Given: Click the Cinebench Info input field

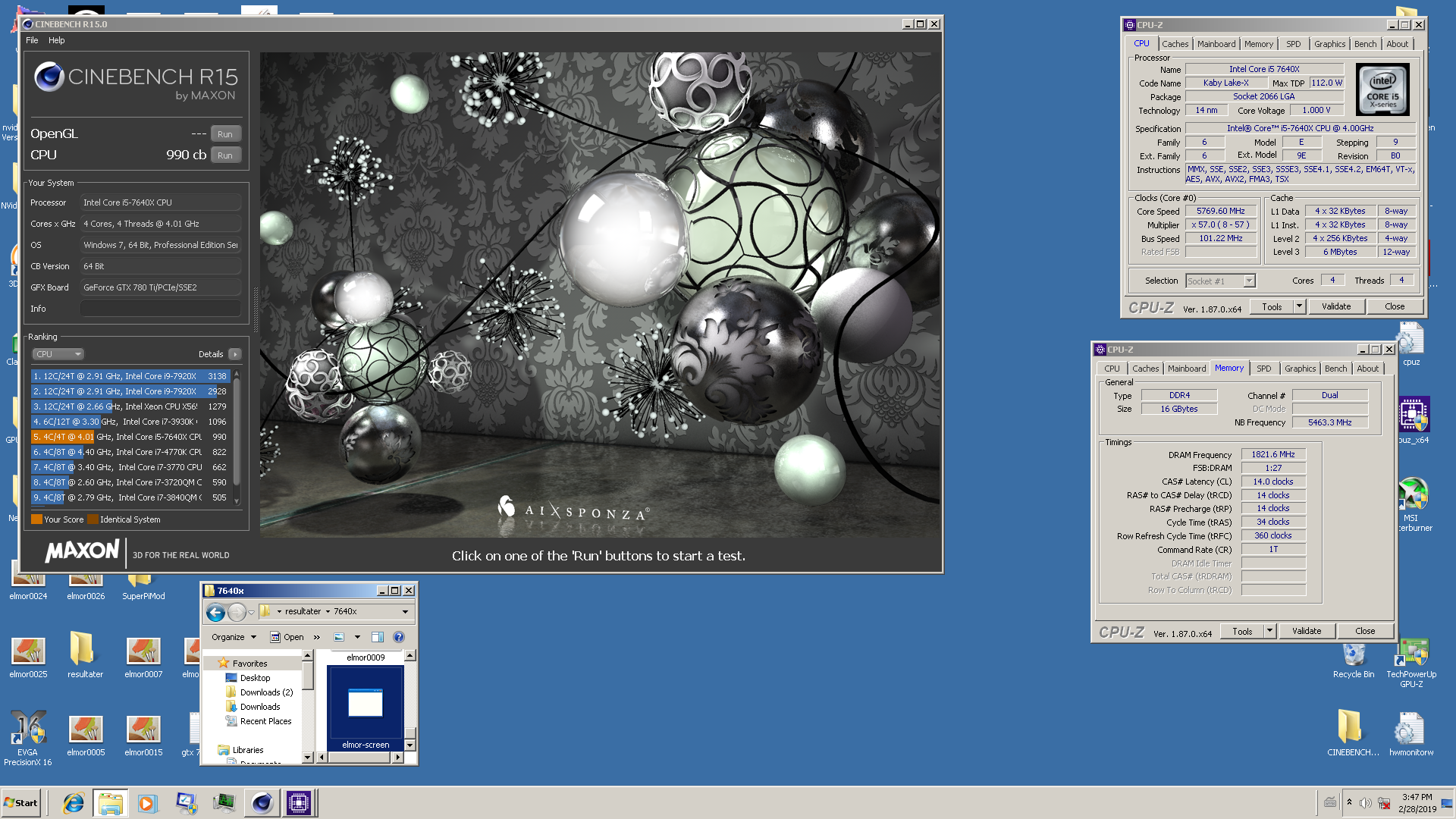Looking at the screenshot, I should 161,309.
